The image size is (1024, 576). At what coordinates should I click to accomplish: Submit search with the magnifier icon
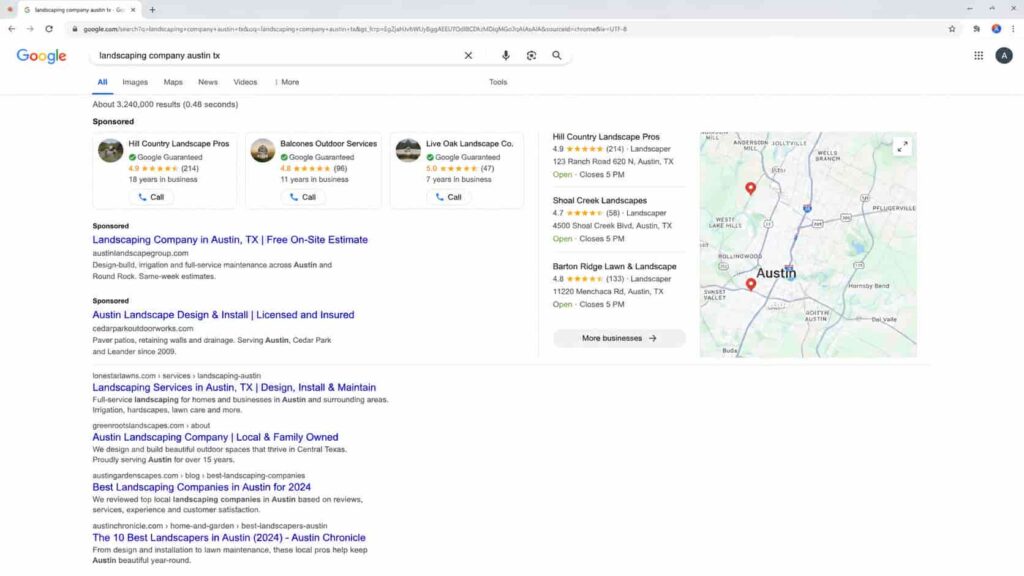556,56
